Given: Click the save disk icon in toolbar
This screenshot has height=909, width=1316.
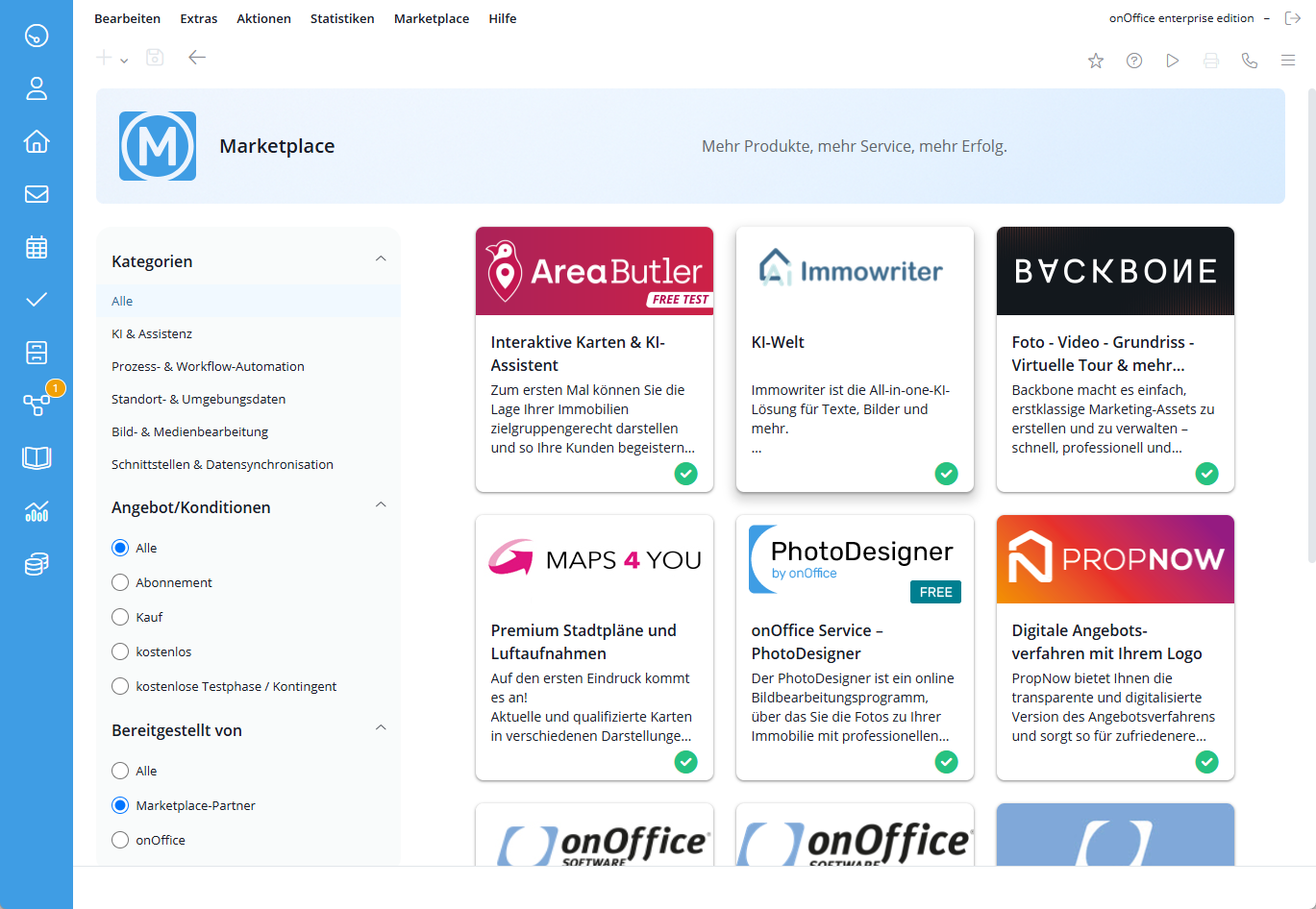Looking at the screenshot, I should 155,58.
